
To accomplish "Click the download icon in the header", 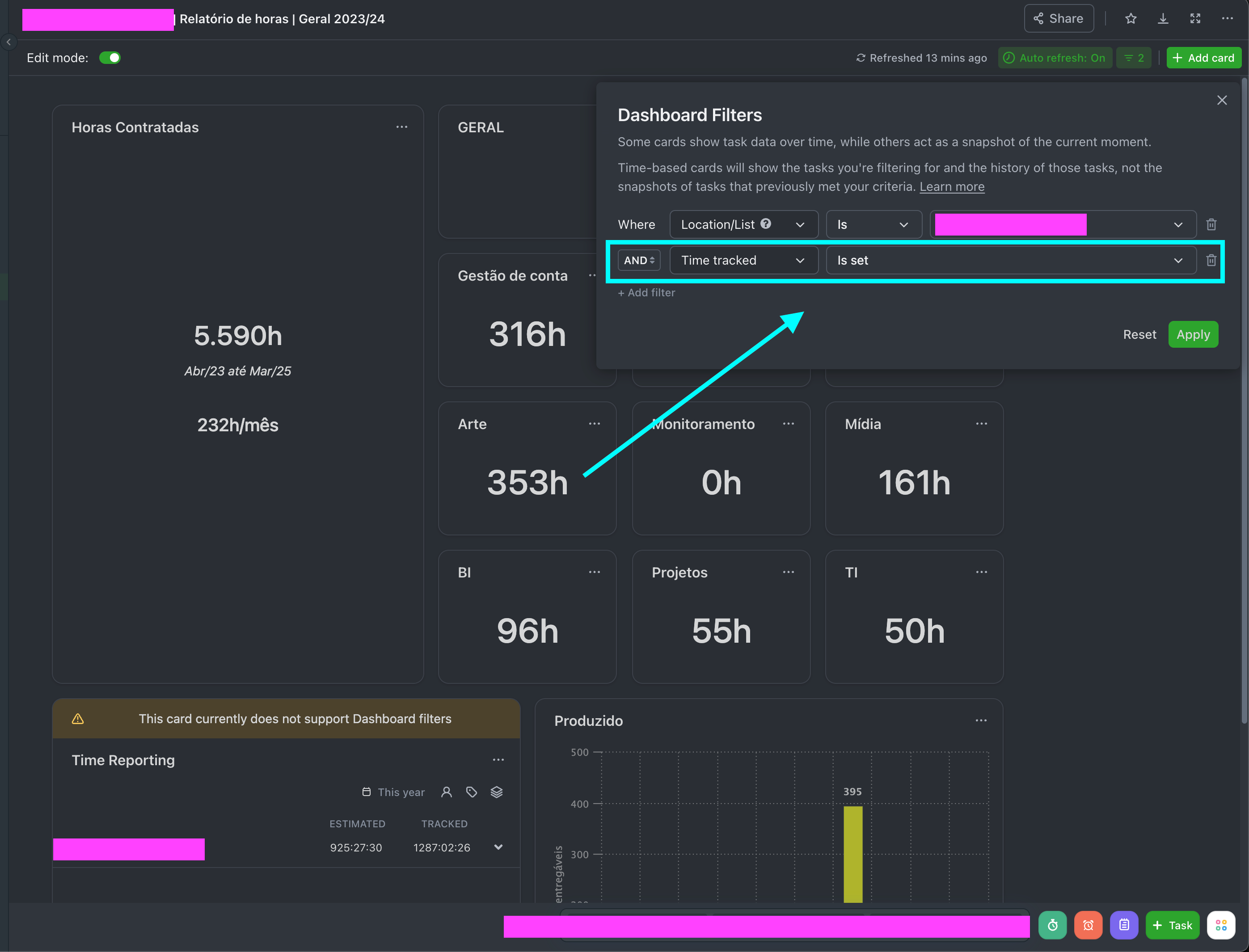I will (1163, 19).
